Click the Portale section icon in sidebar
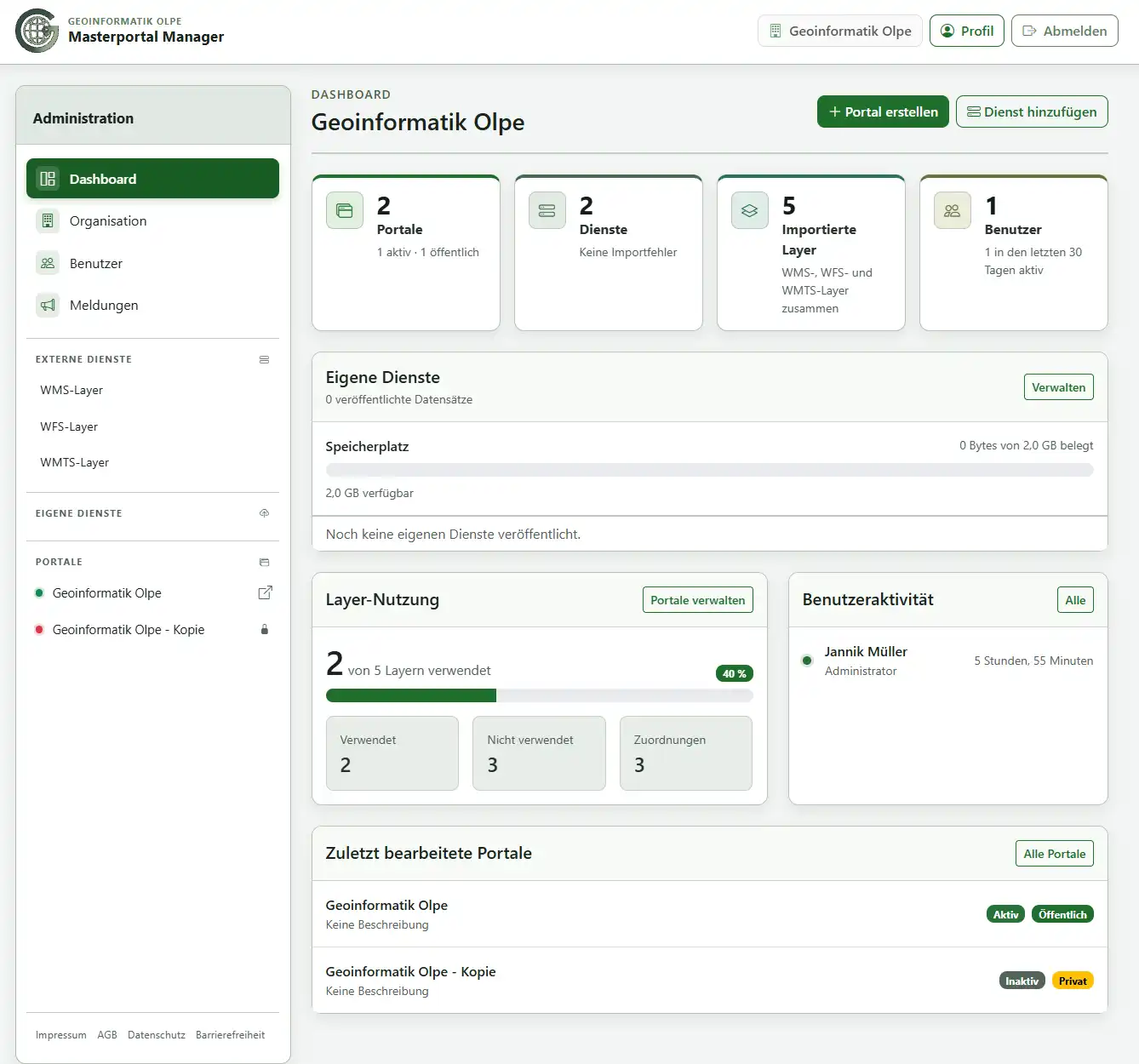Image resolution: width=1139 pixels, height=1064 pixels. pyautogui.click(x=264, y=563)
